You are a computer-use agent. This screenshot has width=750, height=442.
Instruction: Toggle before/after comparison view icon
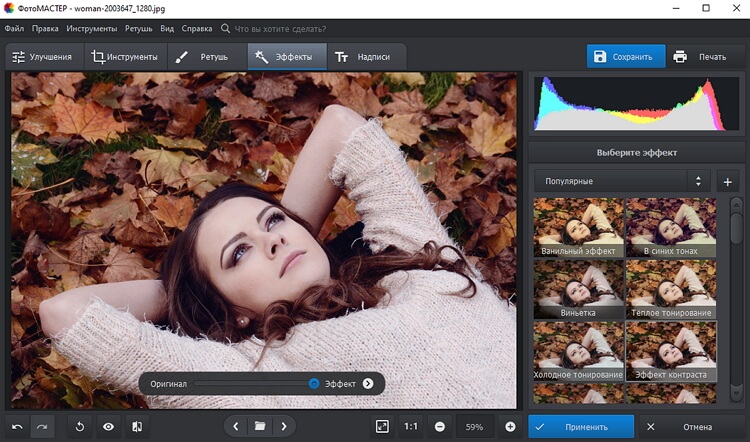pos(136,427)
